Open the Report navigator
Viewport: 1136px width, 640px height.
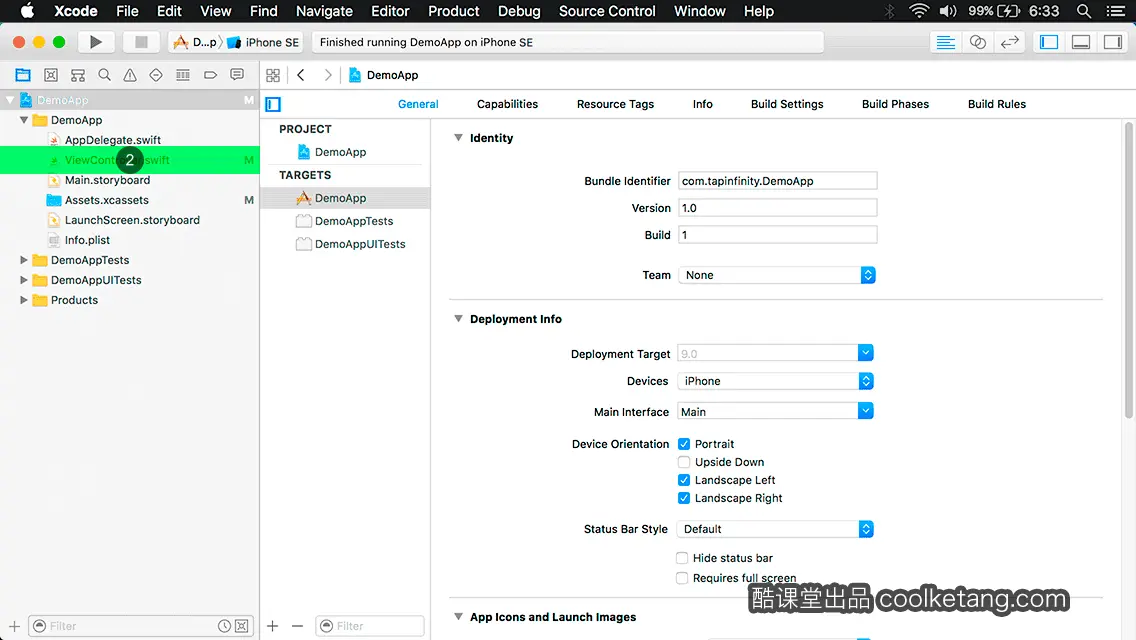pos(237,75)
